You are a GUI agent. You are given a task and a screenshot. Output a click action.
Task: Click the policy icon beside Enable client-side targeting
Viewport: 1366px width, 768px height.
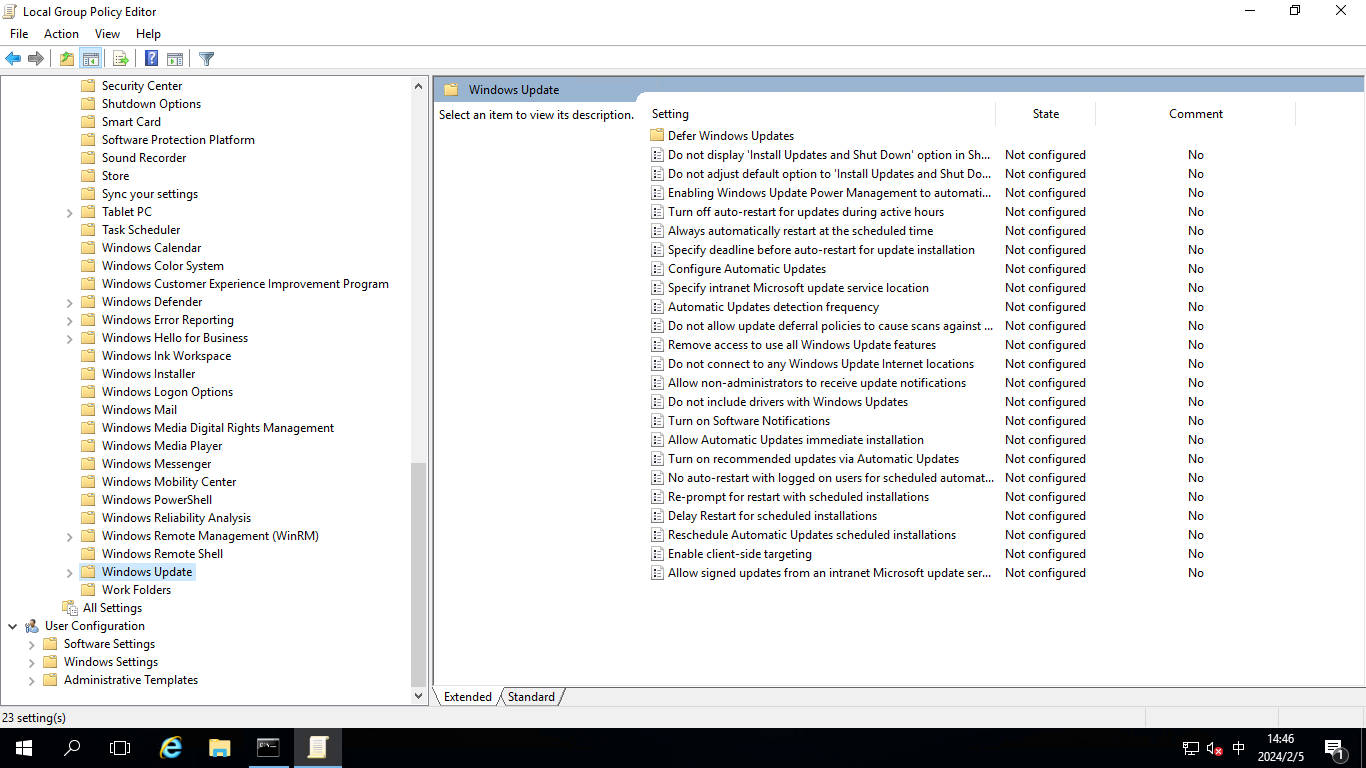657,554
